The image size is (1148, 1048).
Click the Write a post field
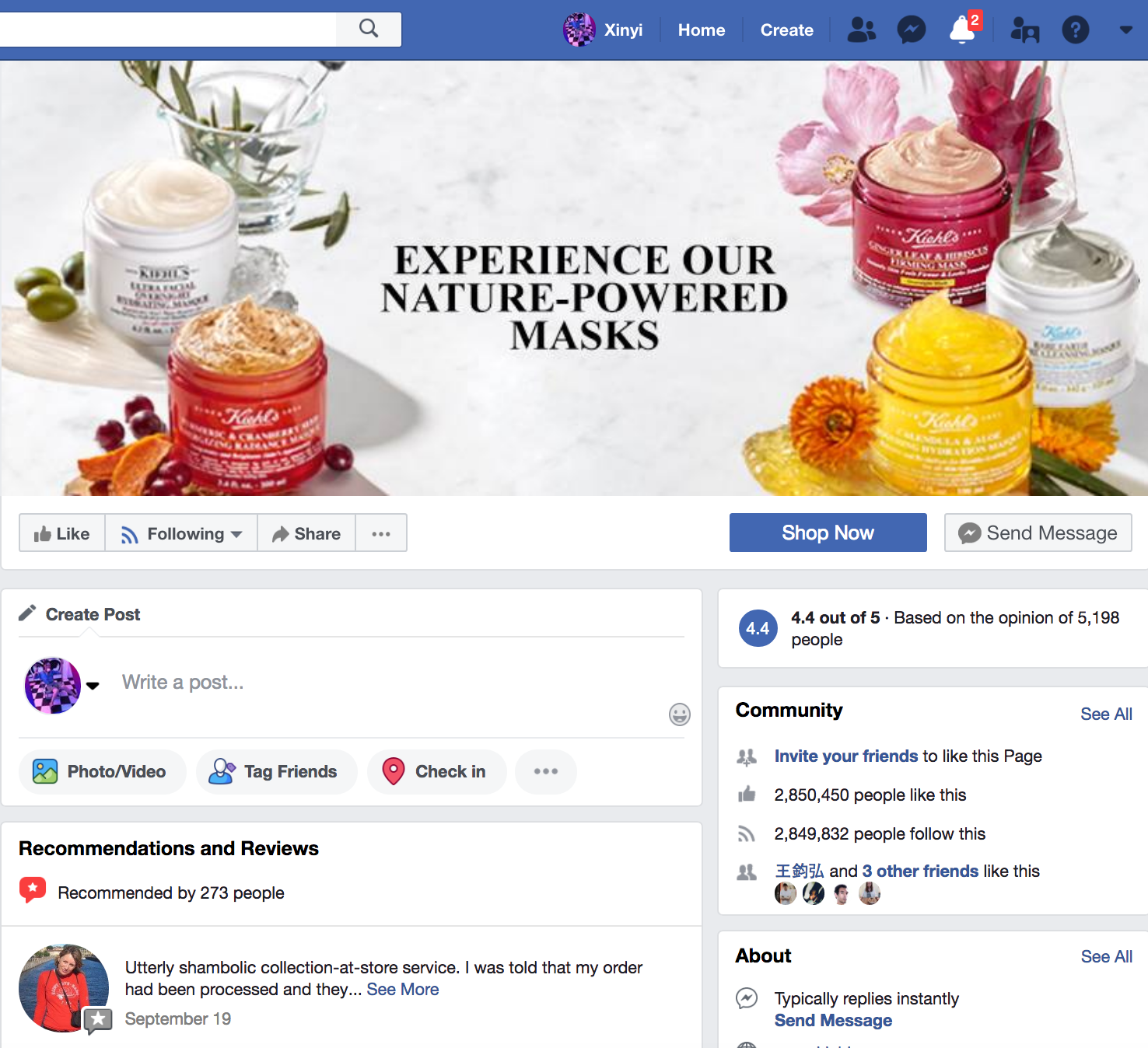(389, 683)
